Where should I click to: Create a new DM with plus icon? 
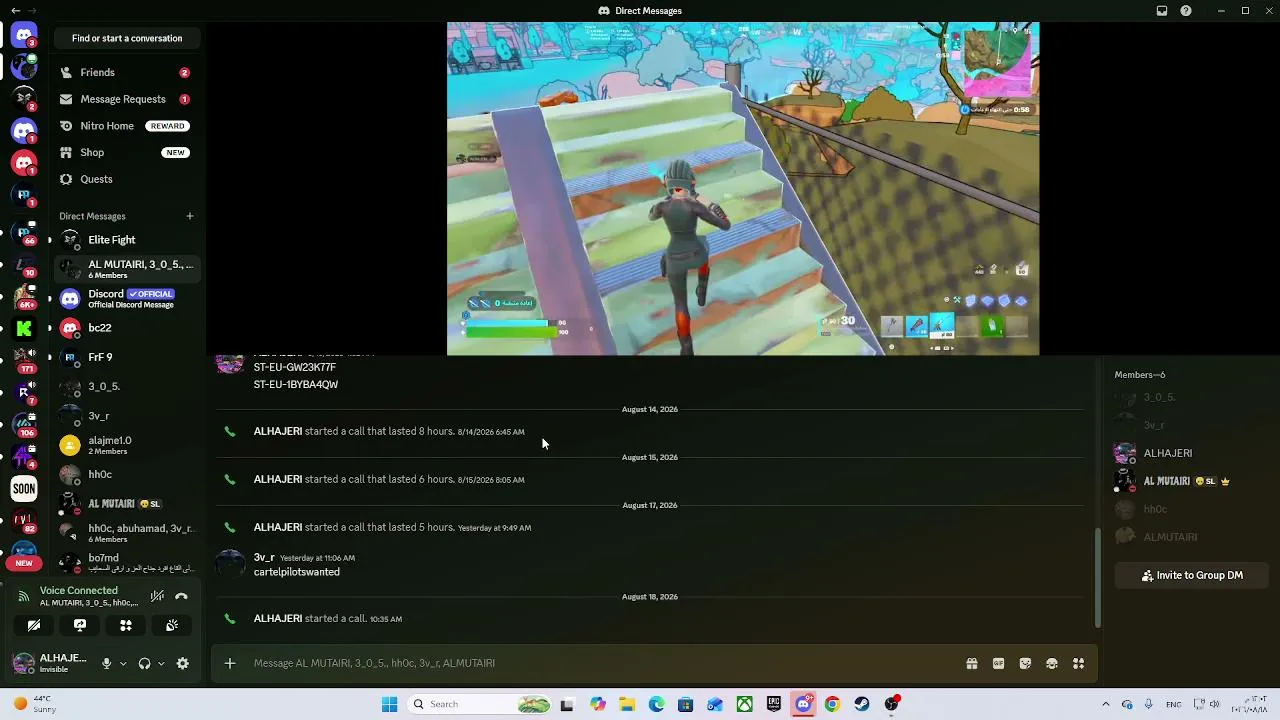click(189, 216)
